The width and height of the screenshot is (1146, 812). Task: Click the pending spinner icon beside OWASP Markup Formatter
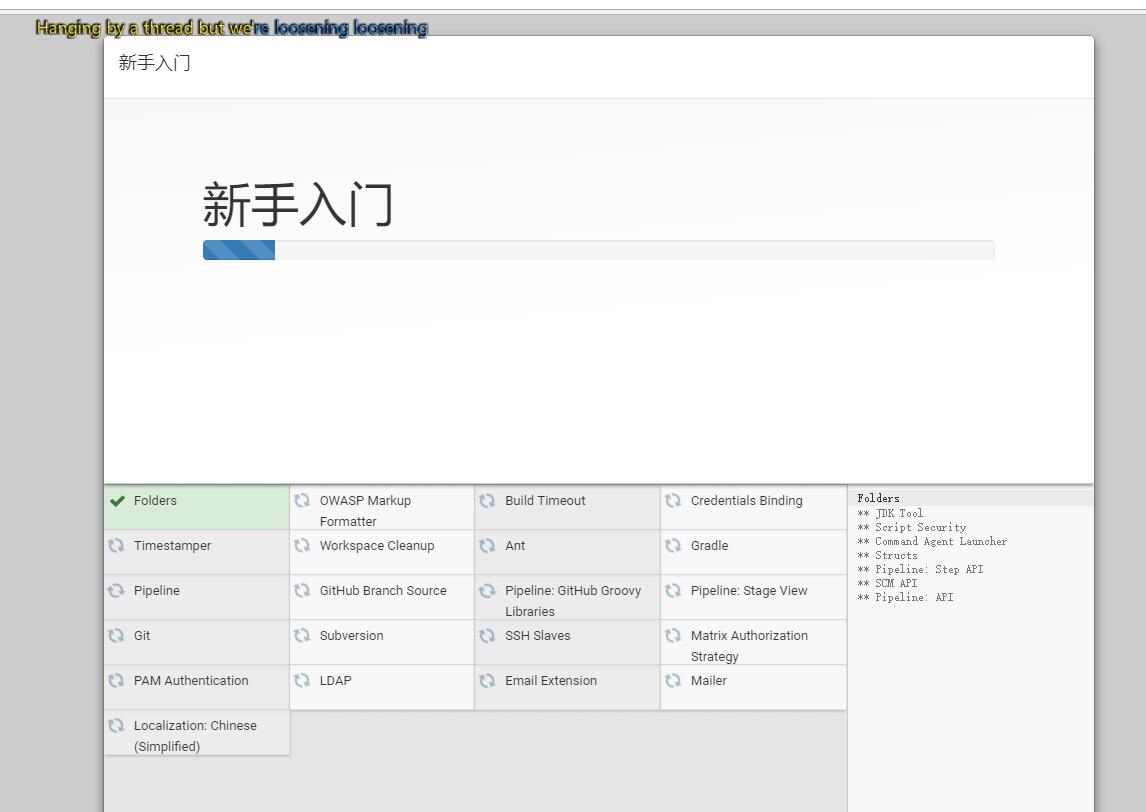[302, 501]
